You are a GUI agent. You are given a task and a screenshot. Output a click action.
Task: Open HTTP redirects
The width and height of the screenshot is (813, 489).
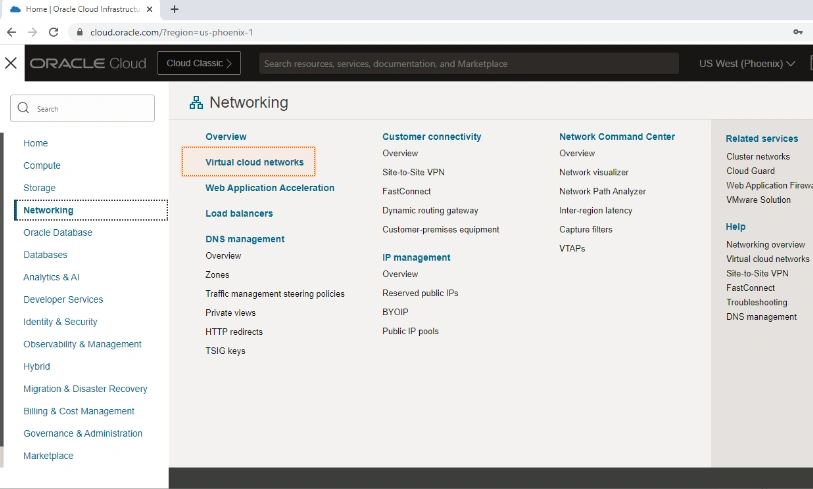[234, 332]
